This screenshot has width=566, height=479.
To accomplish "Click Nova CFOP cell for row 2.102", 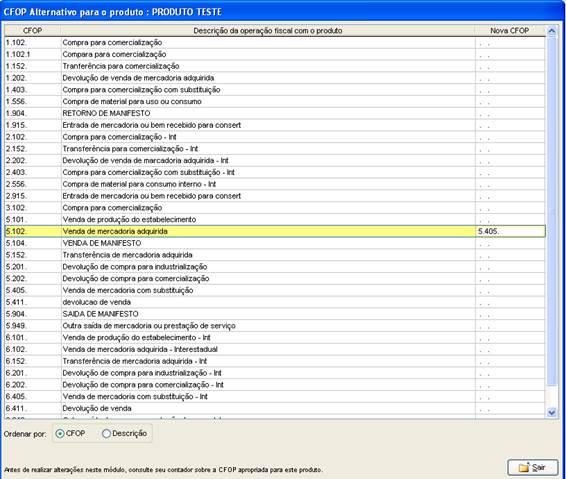I will pos(510,137).
